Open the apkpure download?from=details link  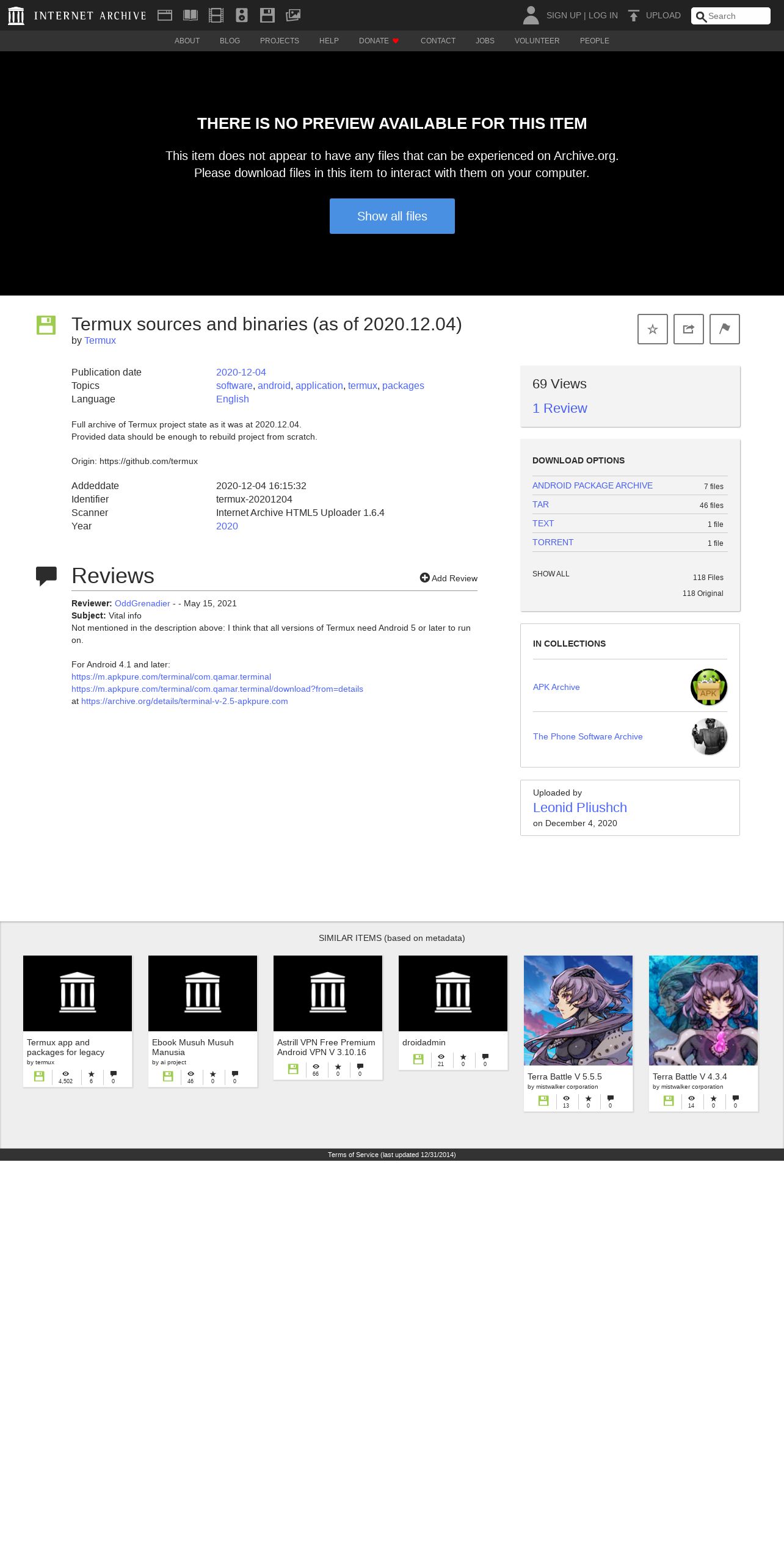(217, 689)
